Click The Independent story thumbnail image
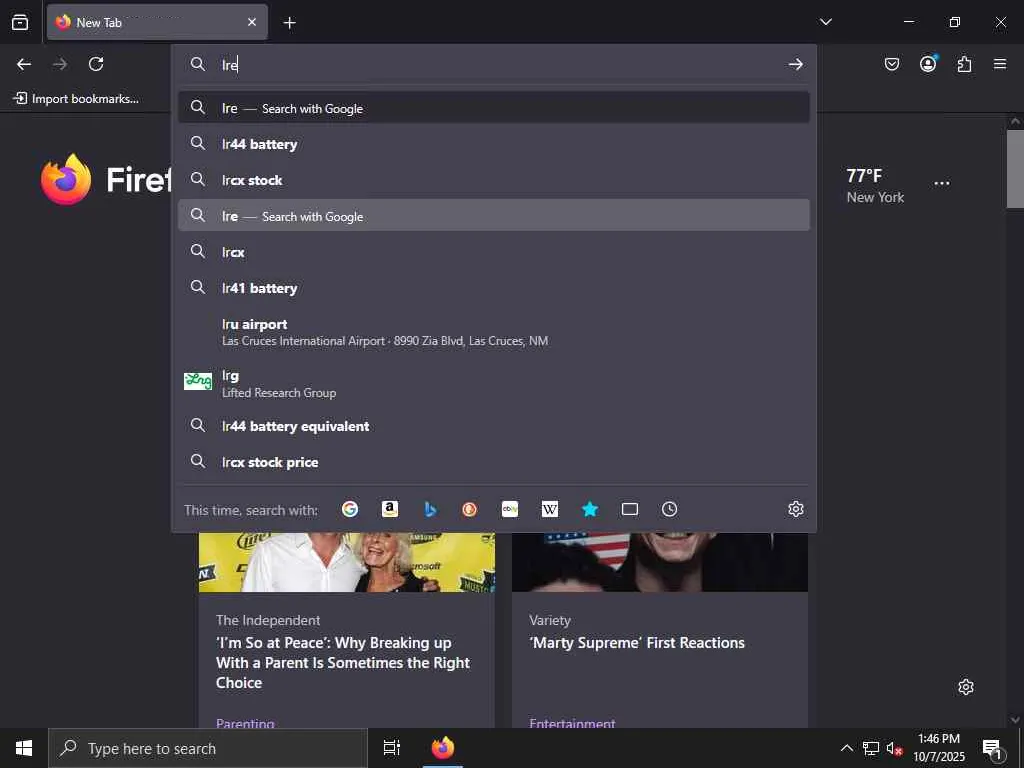The height and width of the screenshot is (768, 1024). coord(347,562)
